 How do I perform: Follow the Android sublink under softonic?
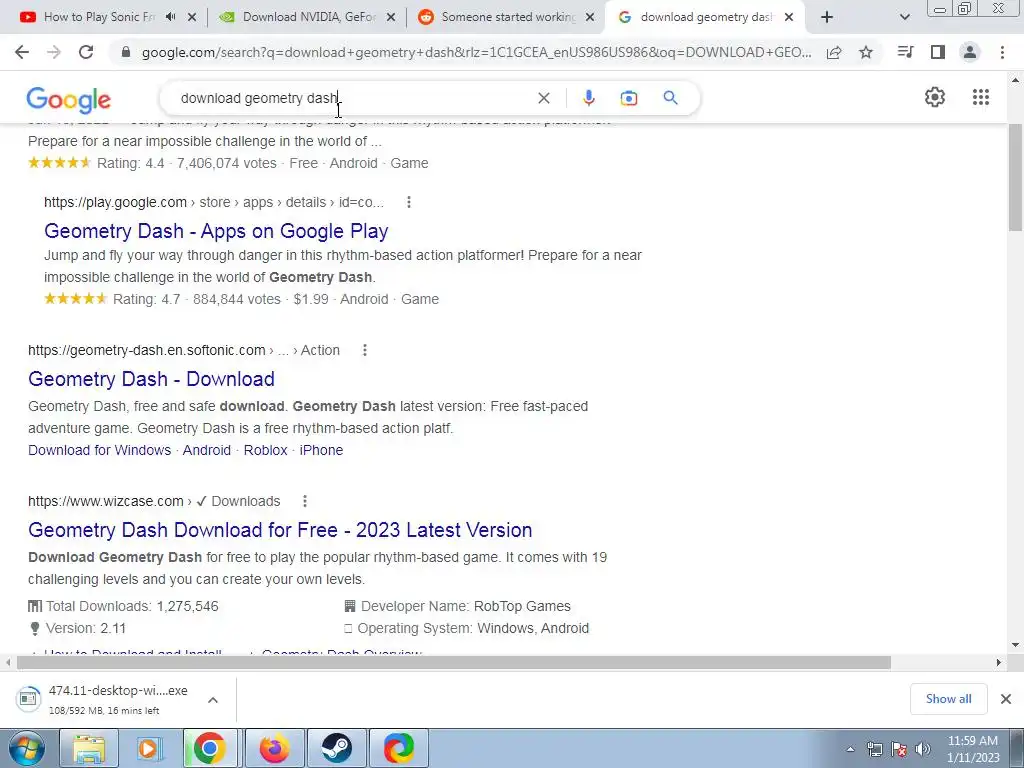[206, 450]
